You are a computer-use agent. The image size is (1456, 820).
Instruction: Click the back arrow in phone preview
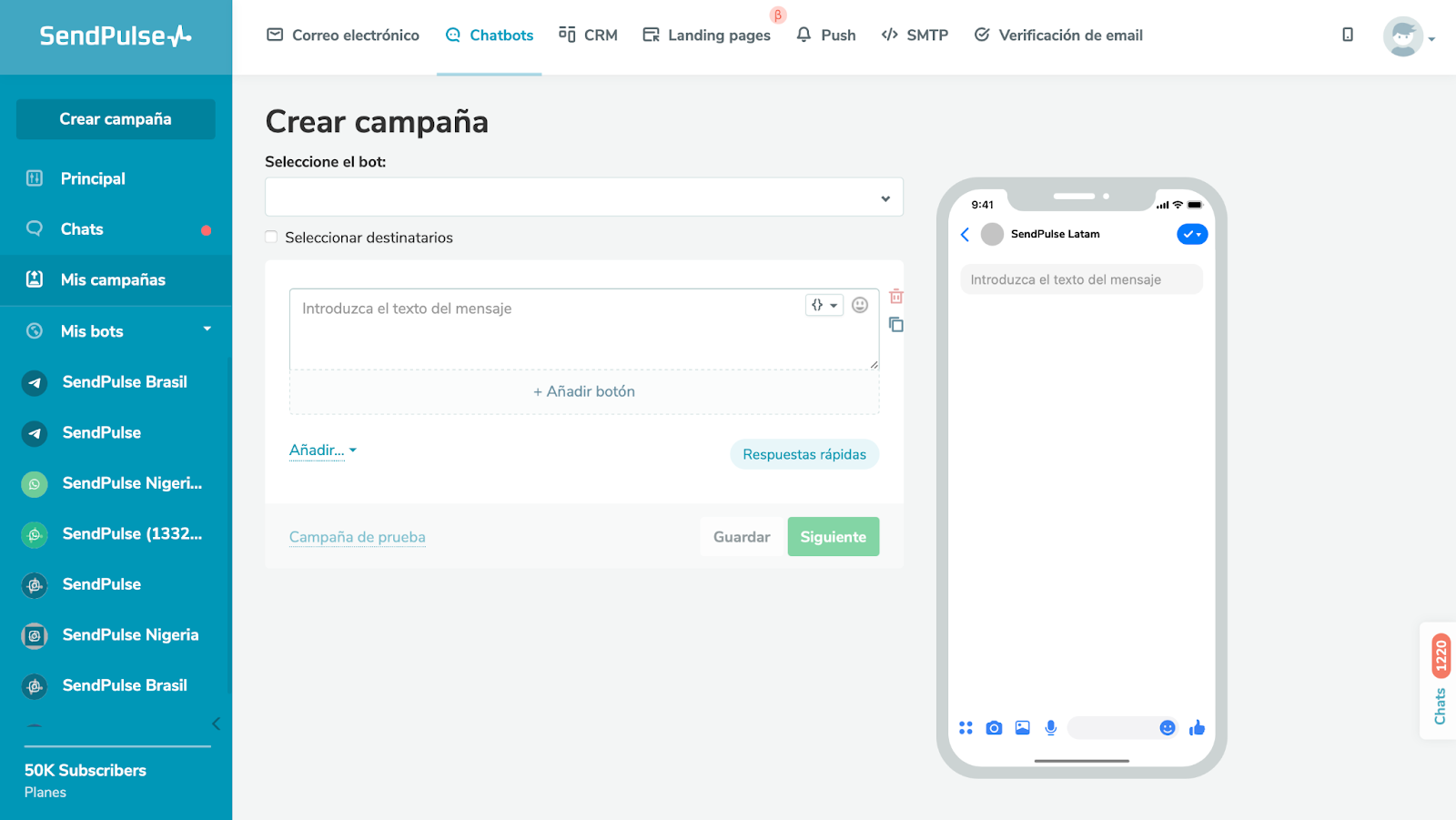point(965,235)
